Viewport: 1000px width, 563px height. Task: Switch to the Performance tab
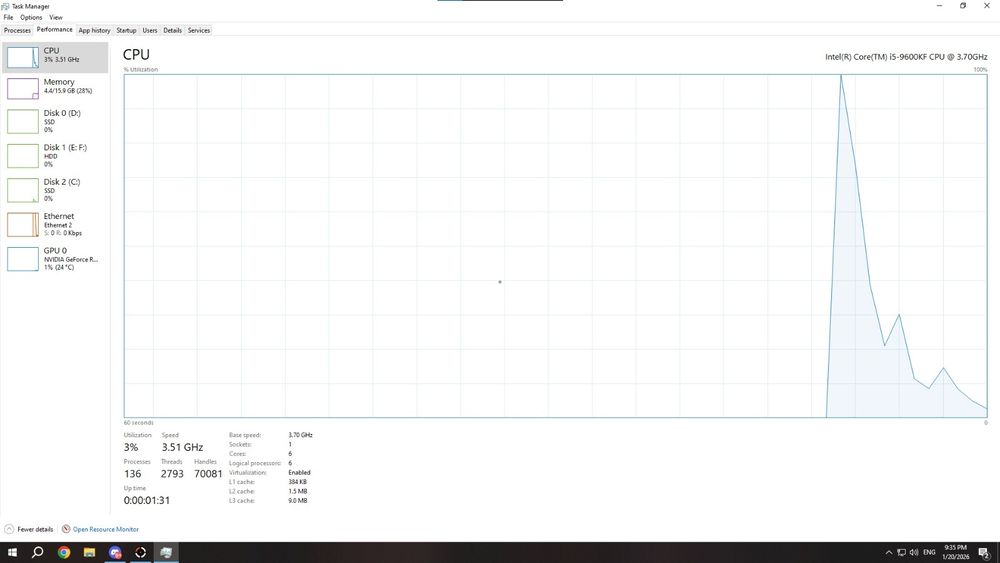(x=54, y=30)
